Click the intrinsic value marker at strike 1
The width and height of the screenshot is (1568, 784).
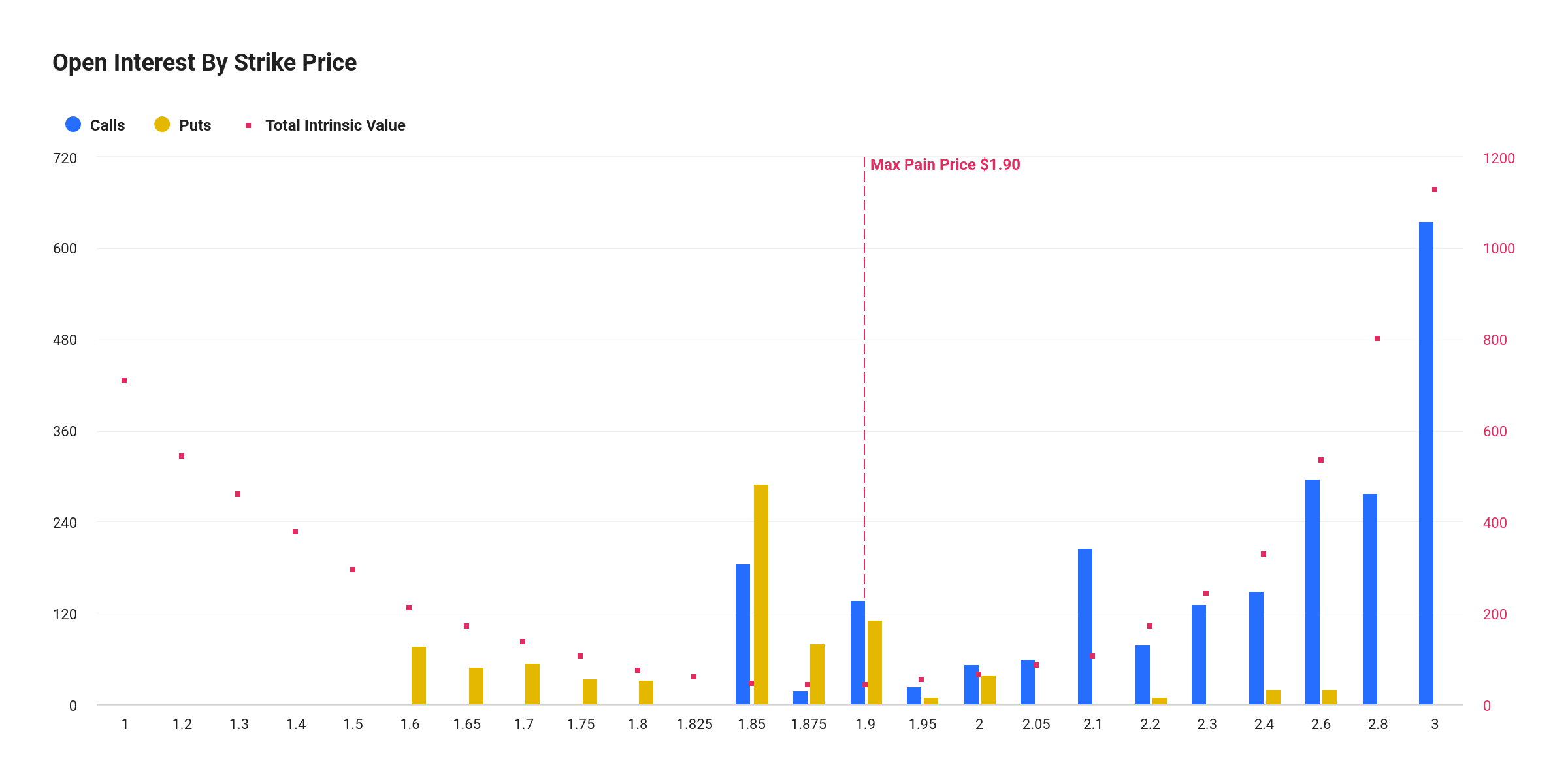click(124, 380)
